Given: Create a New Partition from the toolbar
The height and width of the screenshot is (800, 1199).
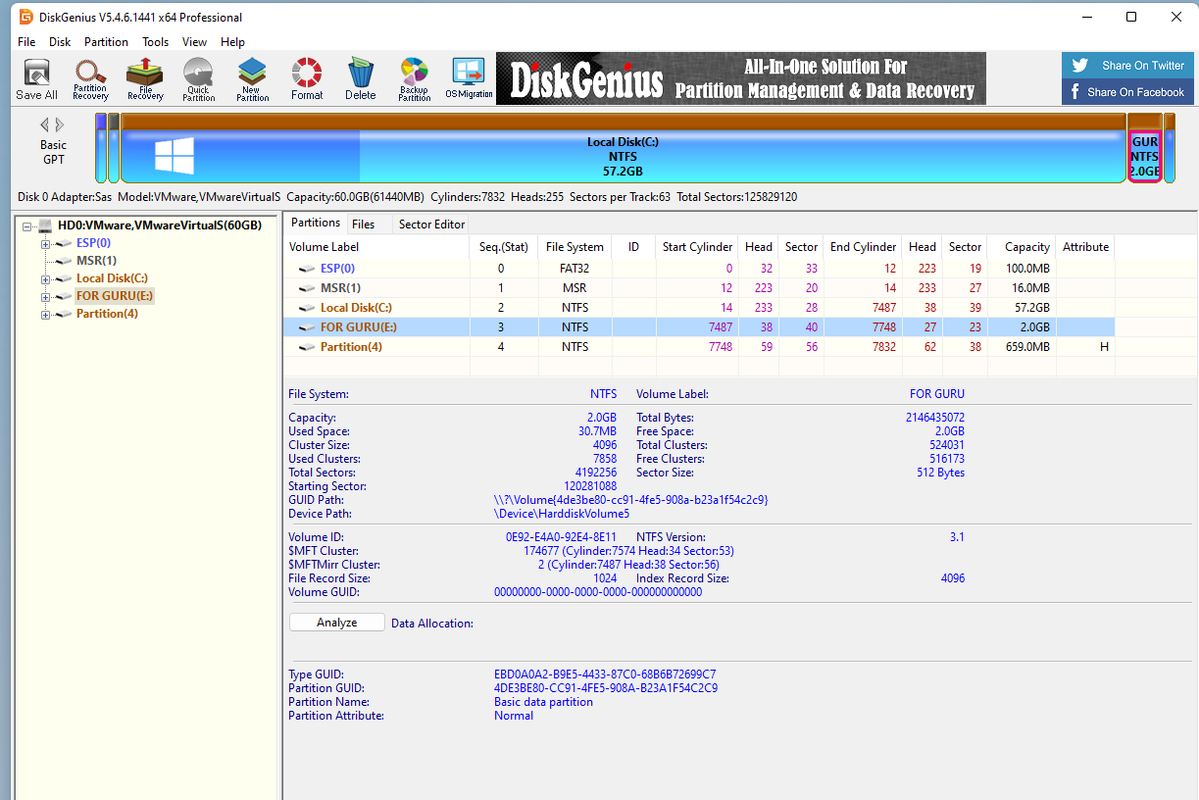Looking at the screenshot, I should pos(252,79).
